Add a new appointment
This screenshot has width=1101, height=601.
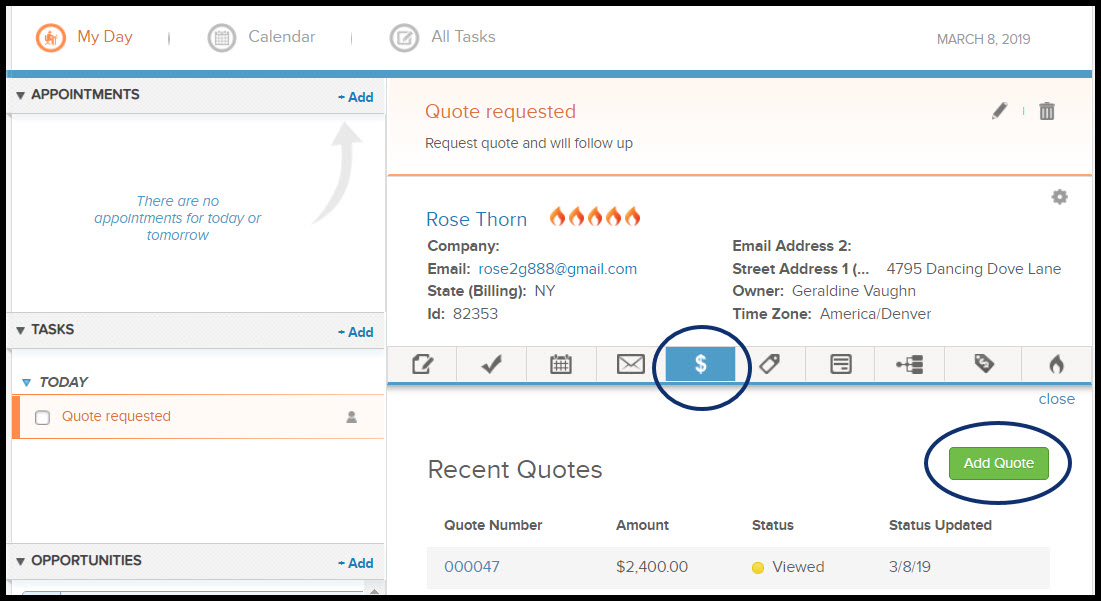(x=356, y=98)
